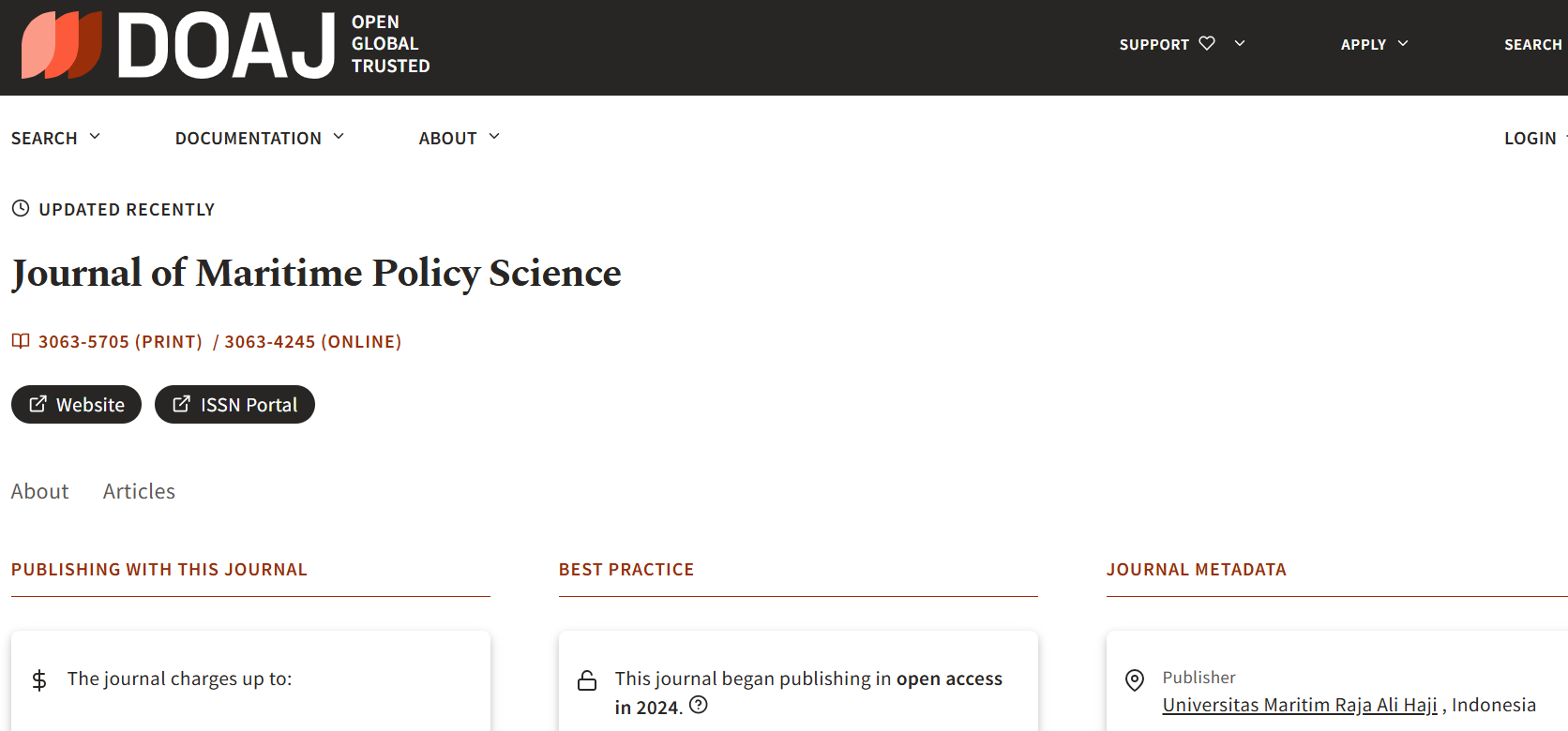Expand the Documentation dropdown

[259, 138]
